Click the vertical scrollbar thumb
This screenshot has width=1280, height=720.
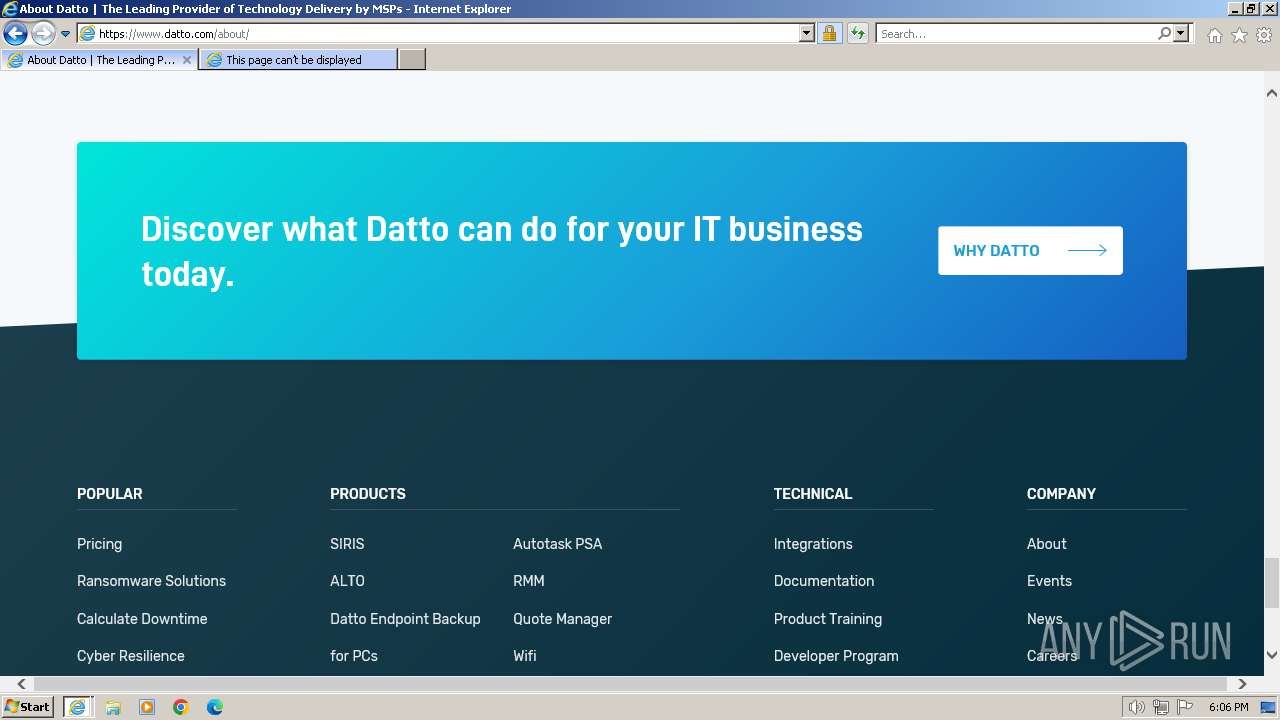[x=1271, y=583]
